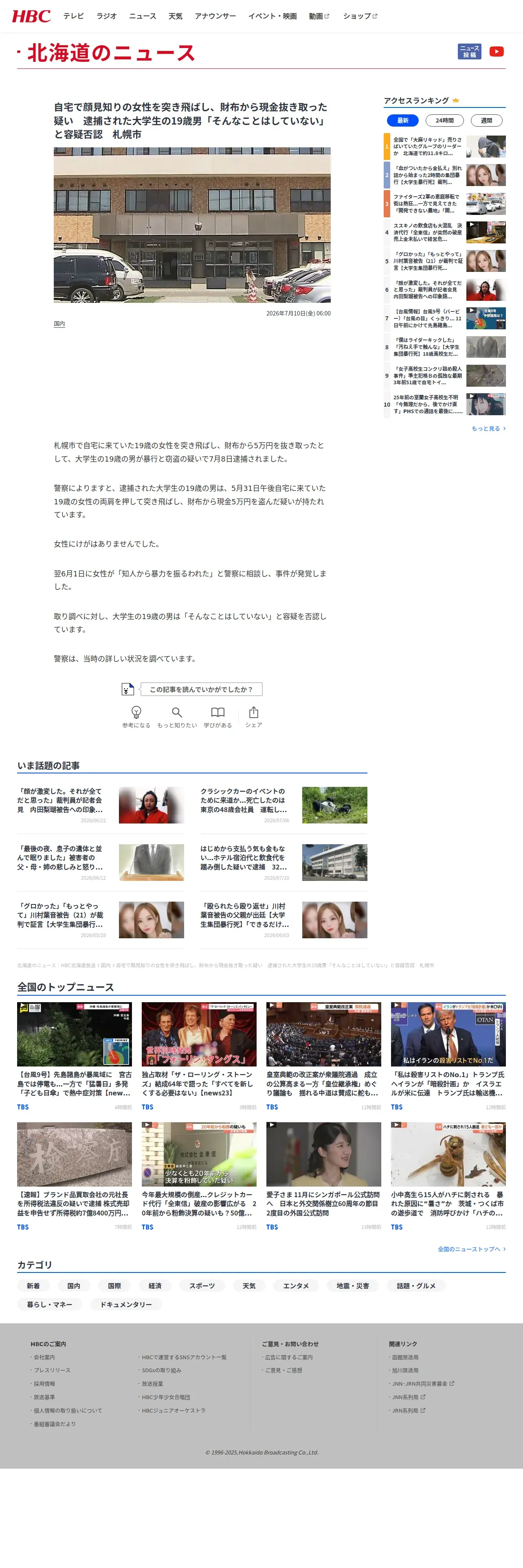Select the 経済 category pill

tap(155, 1285)
